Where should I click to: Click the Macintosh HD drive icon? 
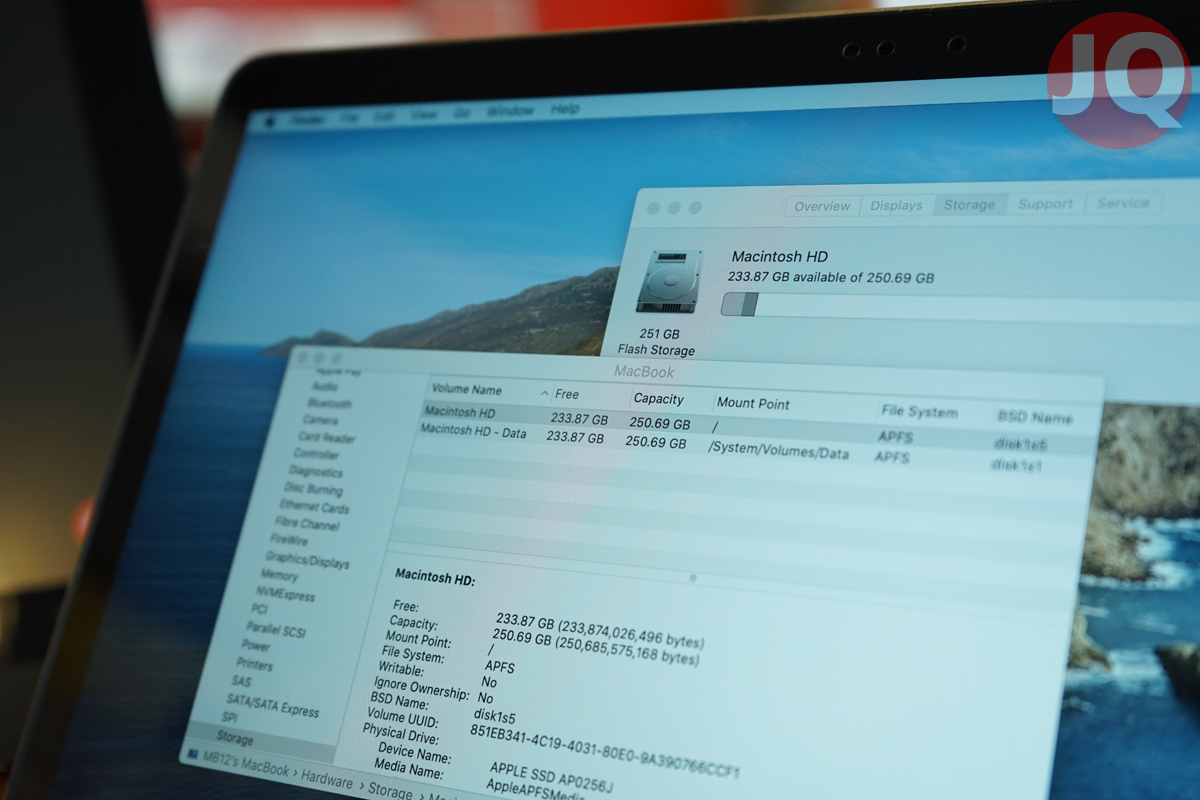click(668, 282)
